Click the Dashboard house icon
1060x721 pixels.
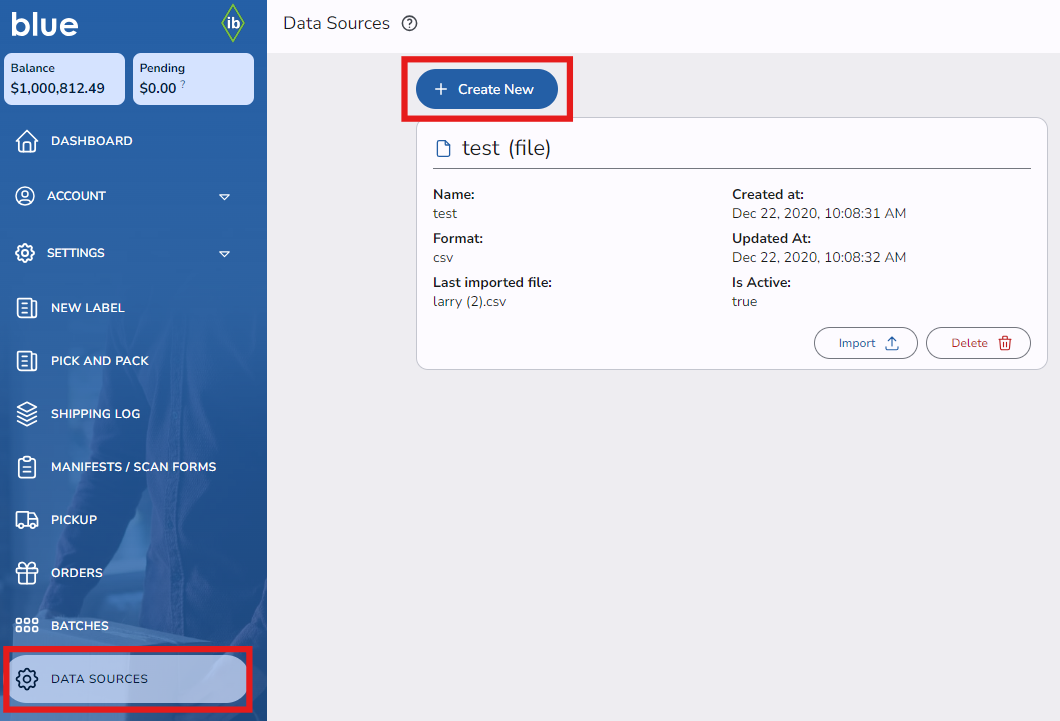pyautogui.click(x=27, y=141)
